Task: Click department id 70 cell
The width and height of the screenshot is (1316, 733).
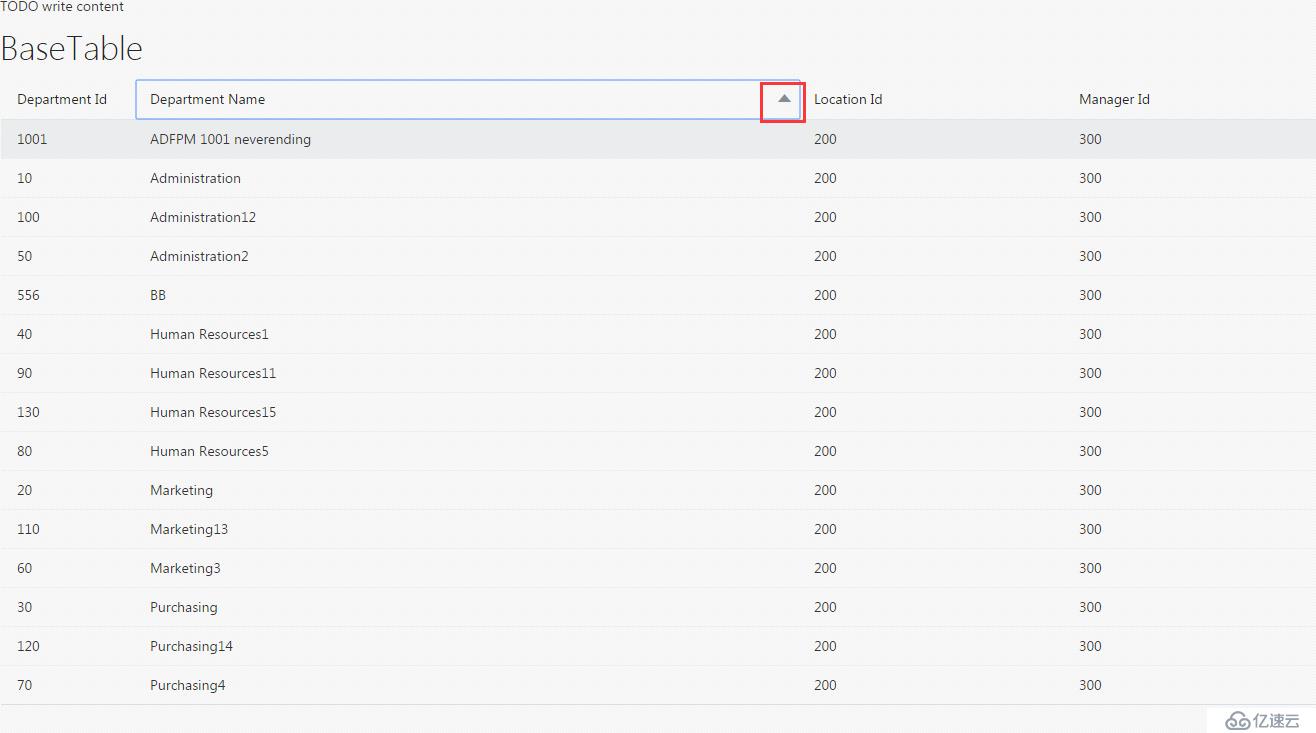Action: [x=24, y=685]
